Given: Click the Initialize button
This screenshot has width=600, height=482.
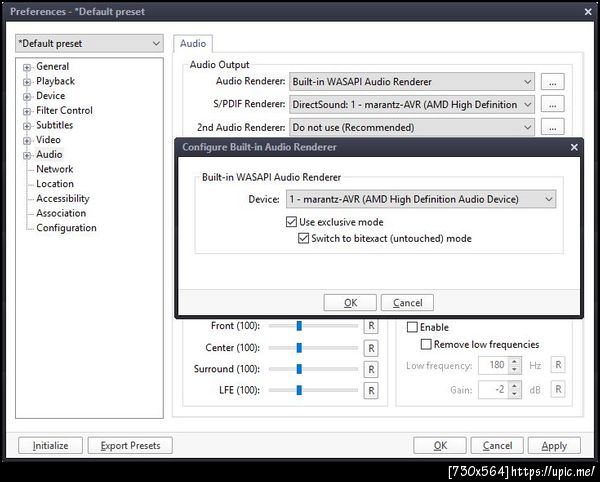Looking at the screenshot, I should coord(51,446).
